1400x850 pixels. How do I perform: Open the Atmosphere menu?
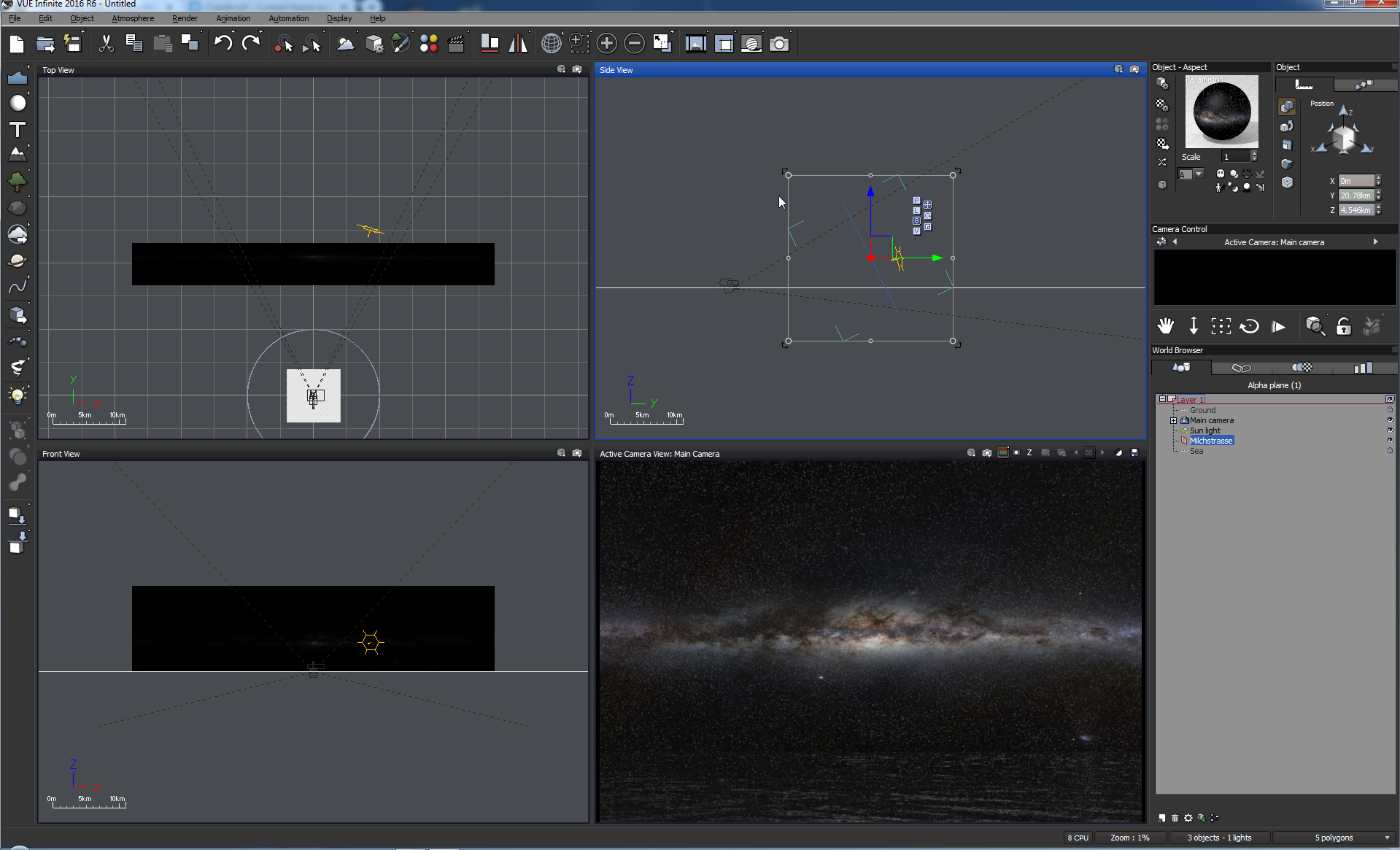[x=133, y=18]
